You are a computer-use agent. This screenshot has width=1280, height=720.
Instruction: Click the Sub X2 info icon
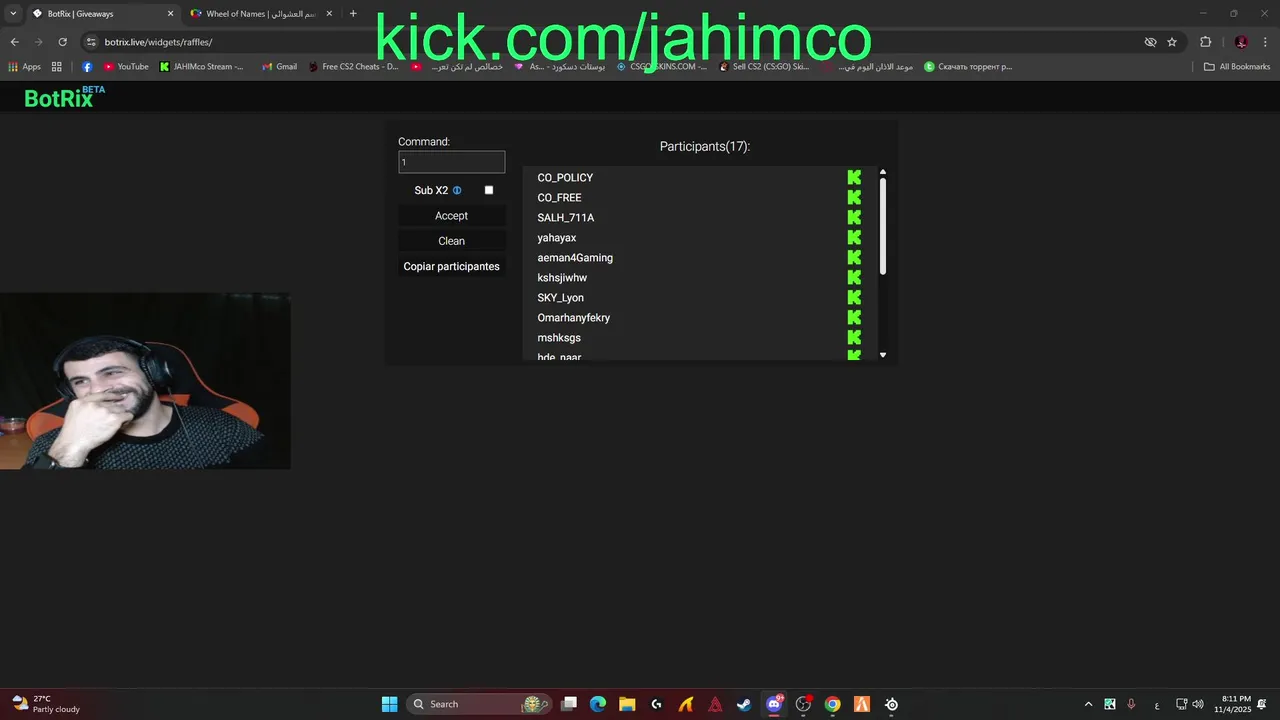(x=457, y=190)
